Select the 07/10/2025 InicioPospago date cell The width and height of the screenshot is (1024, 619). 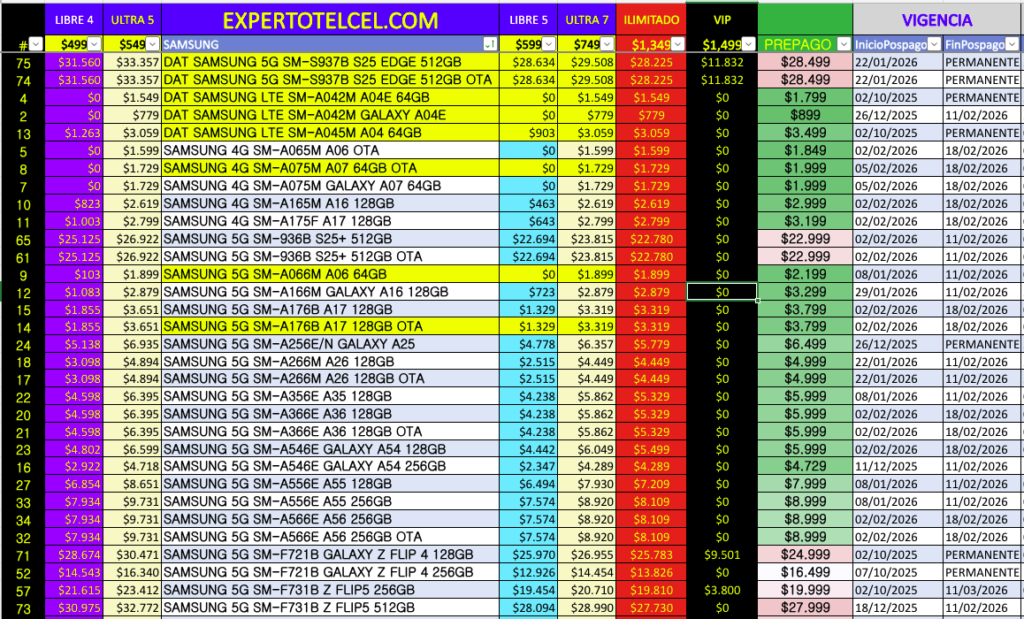890,572
